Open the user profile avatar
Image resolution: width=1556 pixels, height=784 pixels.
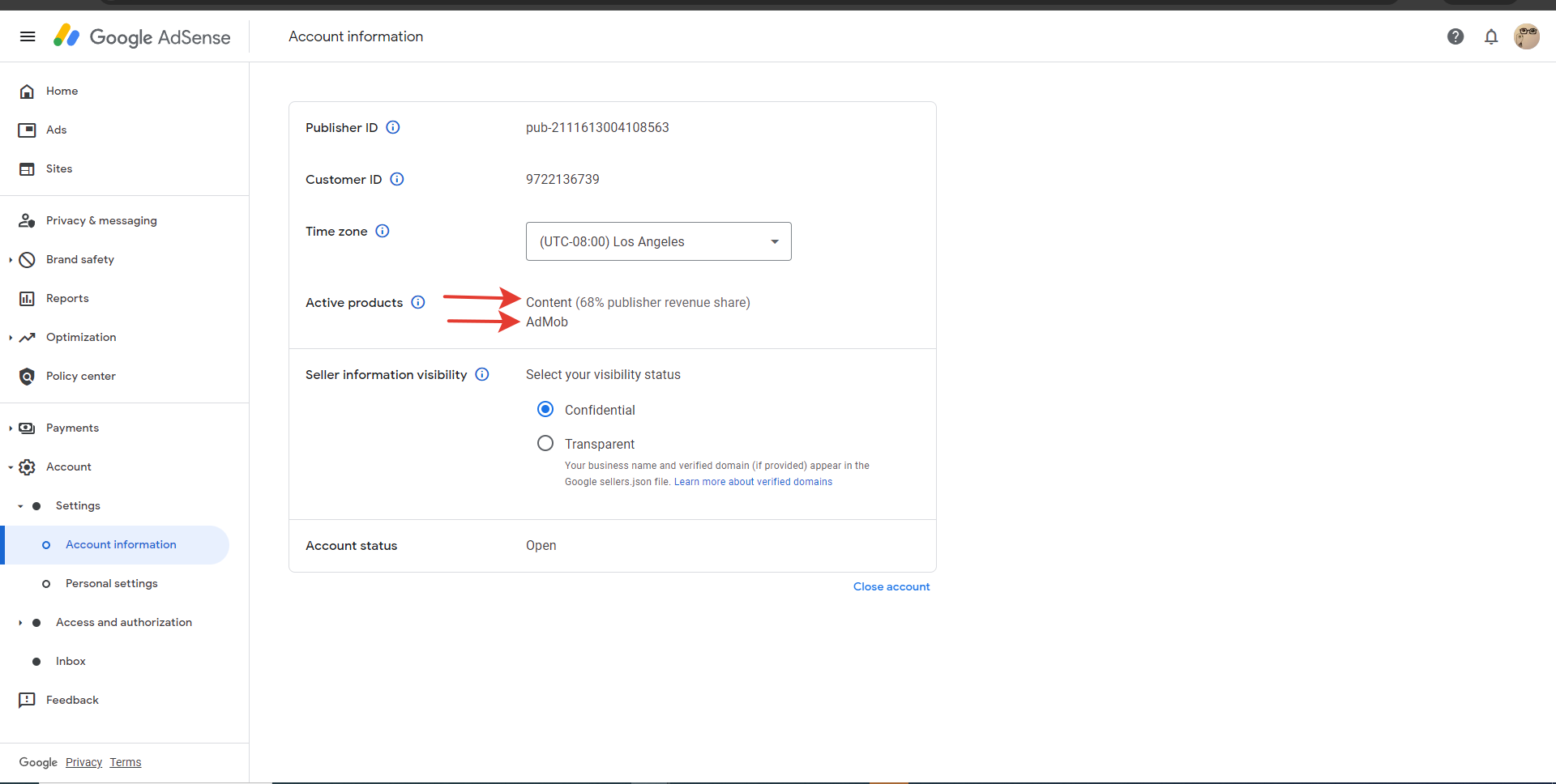pos(1527,36)
